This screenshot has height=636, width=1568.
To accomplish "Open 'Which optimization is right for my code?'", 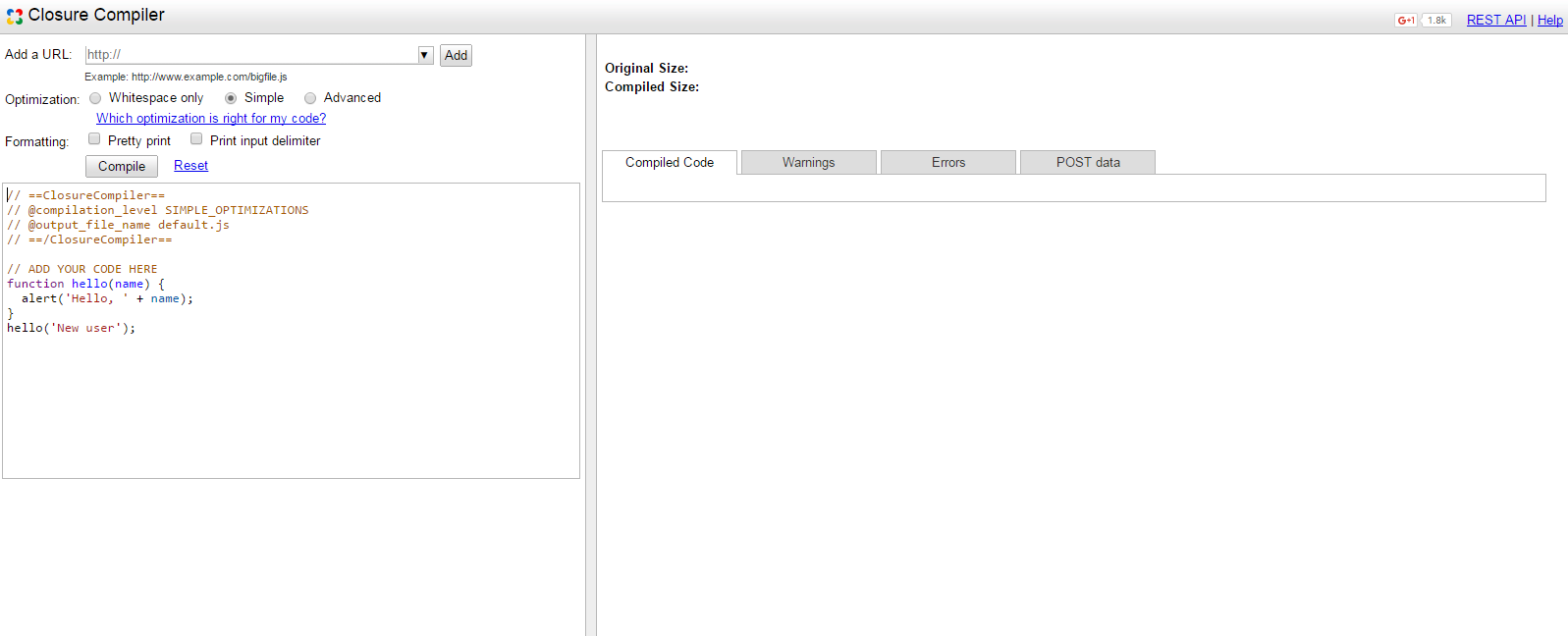I will click(x=211, y=119).
